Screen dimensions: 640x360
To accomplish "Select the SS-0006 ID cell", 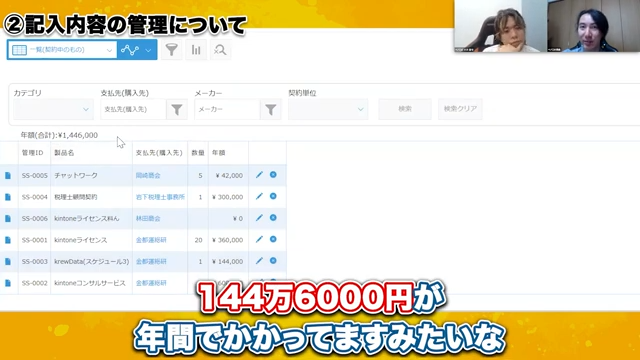I will click(35, 219).
